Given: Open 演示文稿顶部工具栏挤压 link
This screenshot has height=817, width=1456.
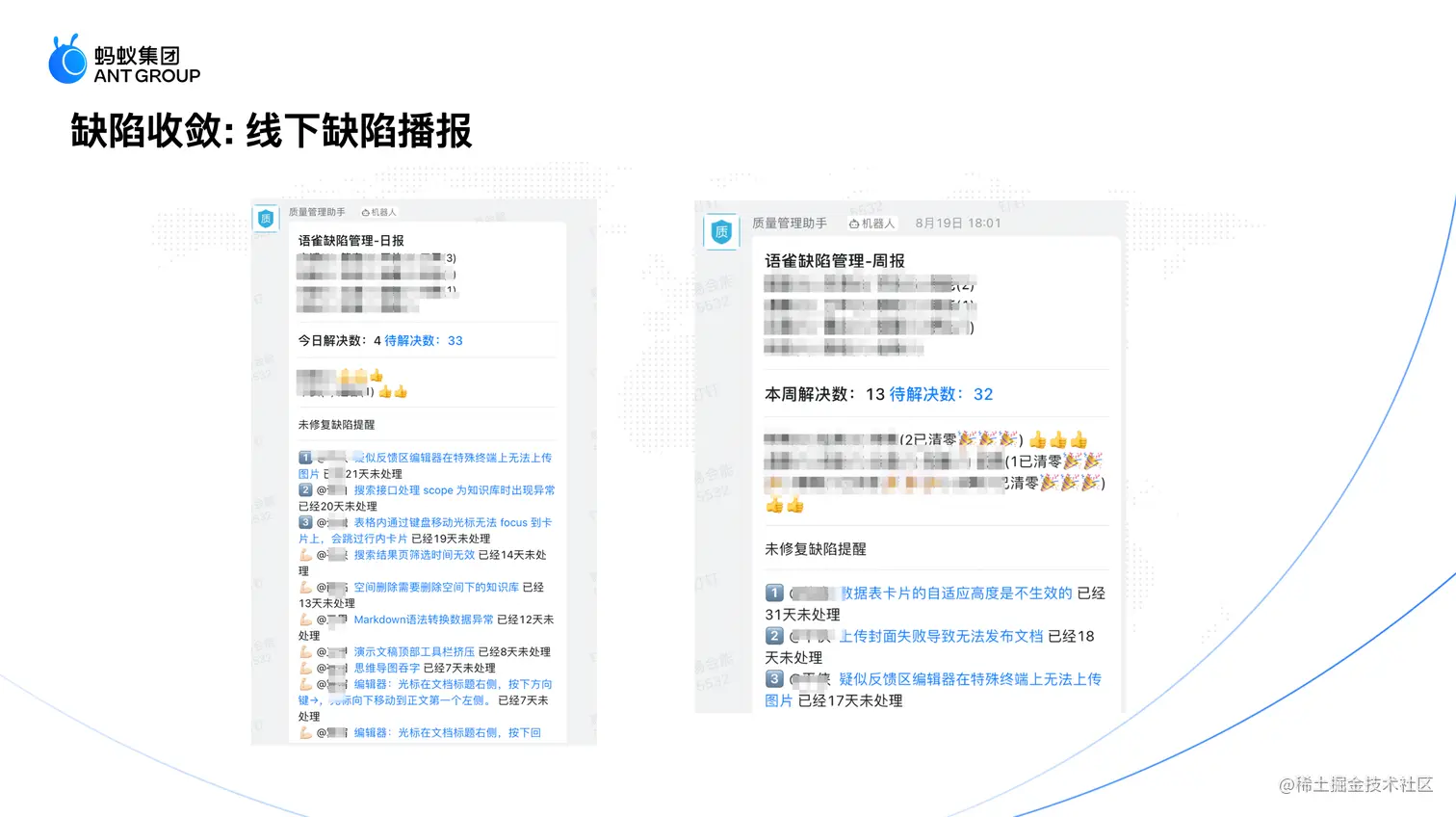Looking at the screenshot, I should click(x=414, y=652).
